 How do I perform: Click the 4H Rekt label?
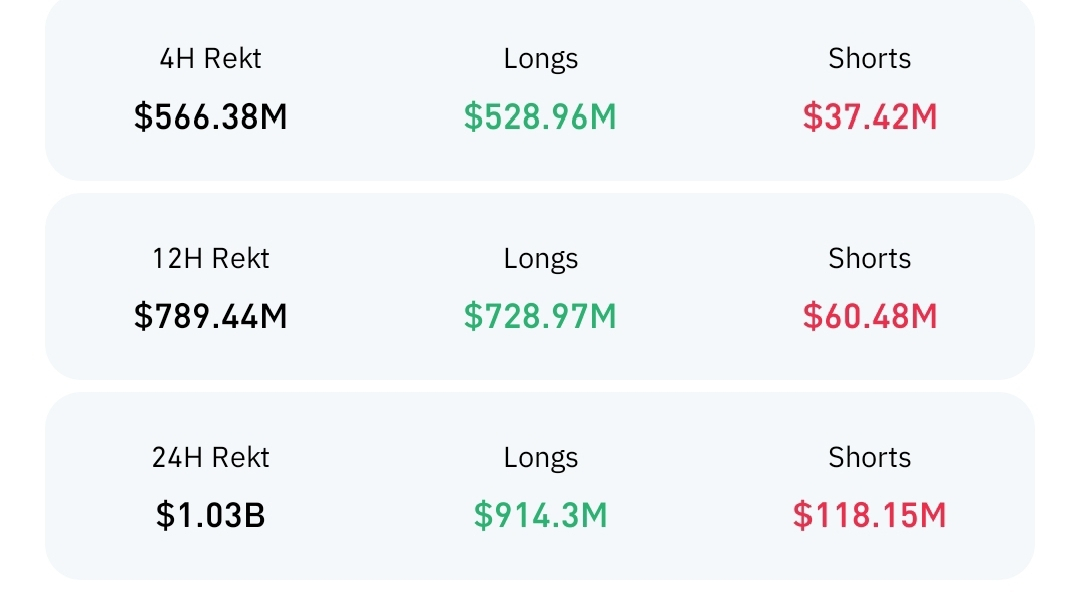(x=210, y=59)
